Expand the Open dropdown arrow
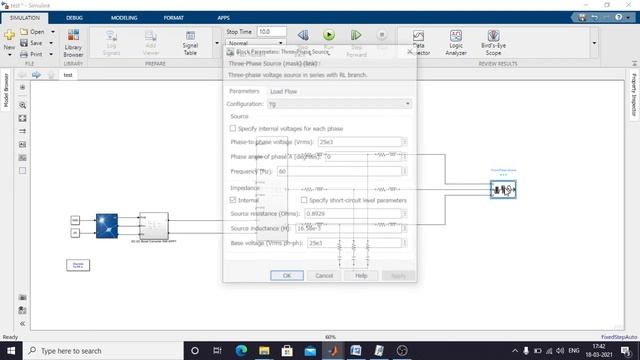The width and height of the screenshot is (640, 360). tap(53, 31)
